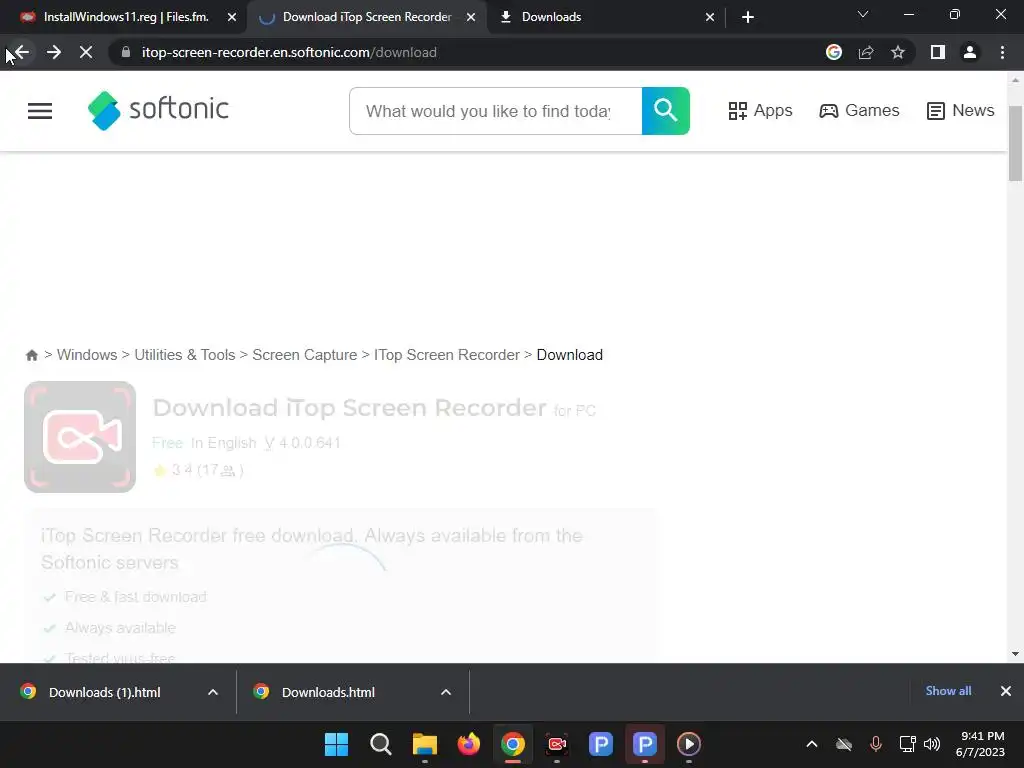Open Downloads (1).html file
The width and height of the screenshot is (1024, 768).
pyautogui.click(x=104, y=692)
